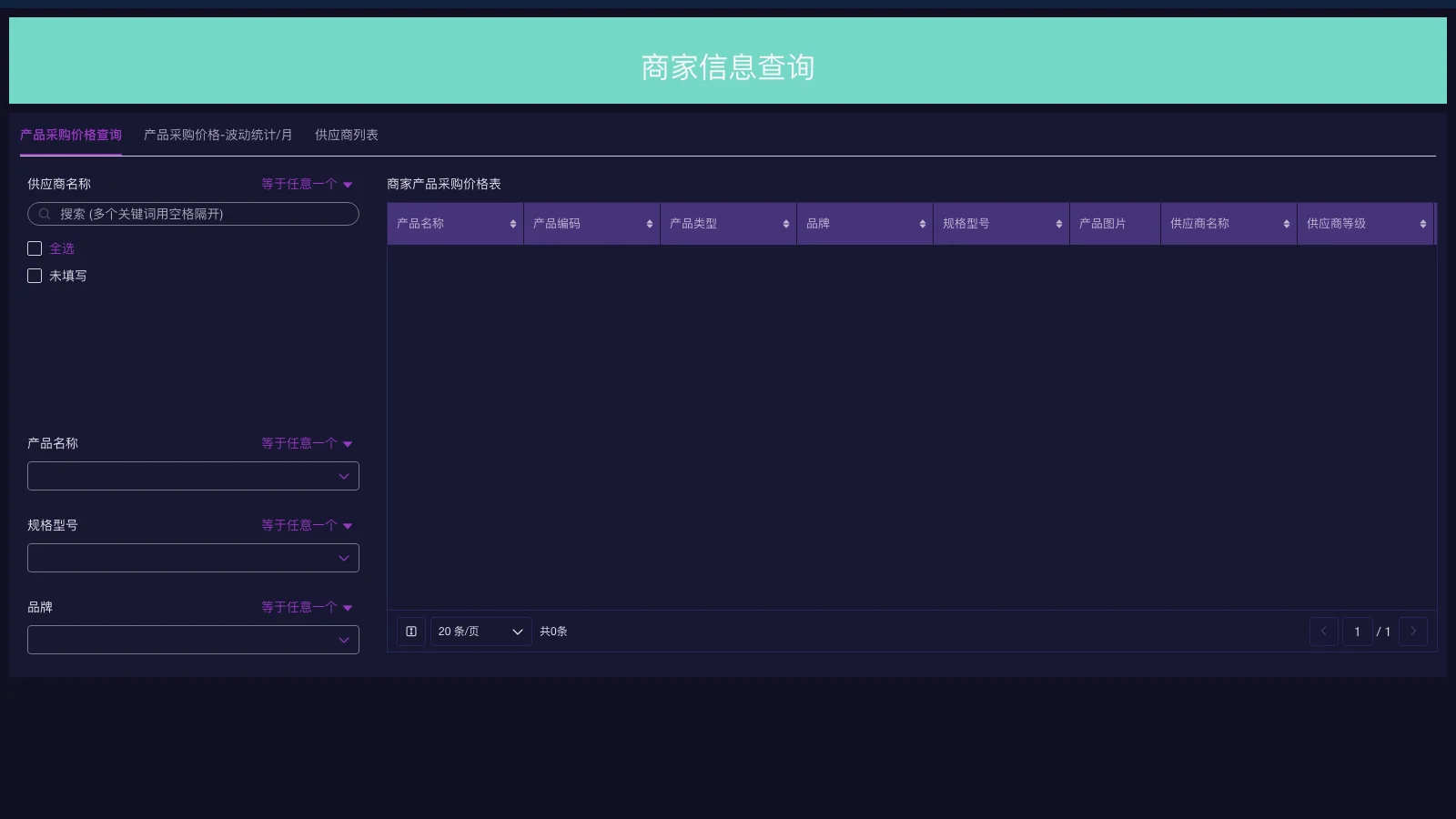Click the next page arrow button
The height and width of the screenshot is (819, 1456).
pyautogui.click(x=1413, y=631)
